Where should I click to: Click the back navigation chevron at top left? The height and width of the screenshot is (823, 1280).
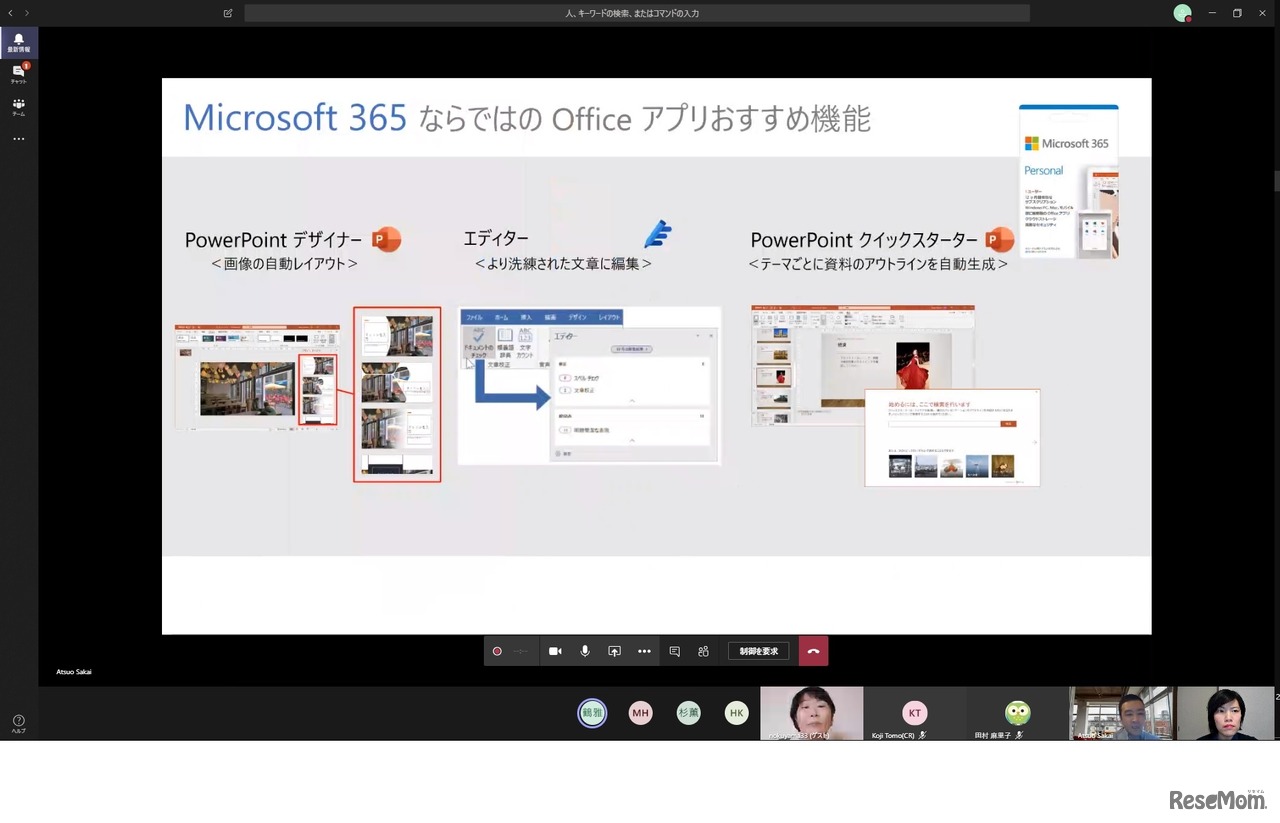pyautogui.click(x=12, y=12)
